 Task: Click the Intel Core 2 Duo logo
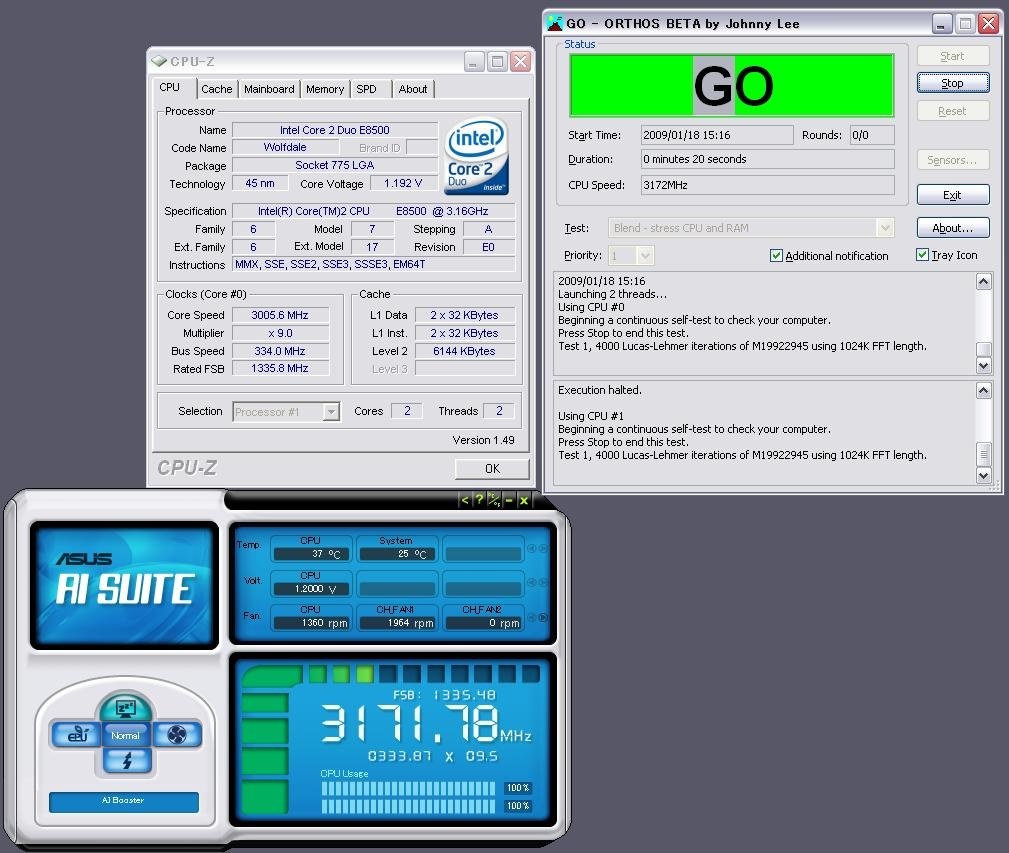[477, 155]
